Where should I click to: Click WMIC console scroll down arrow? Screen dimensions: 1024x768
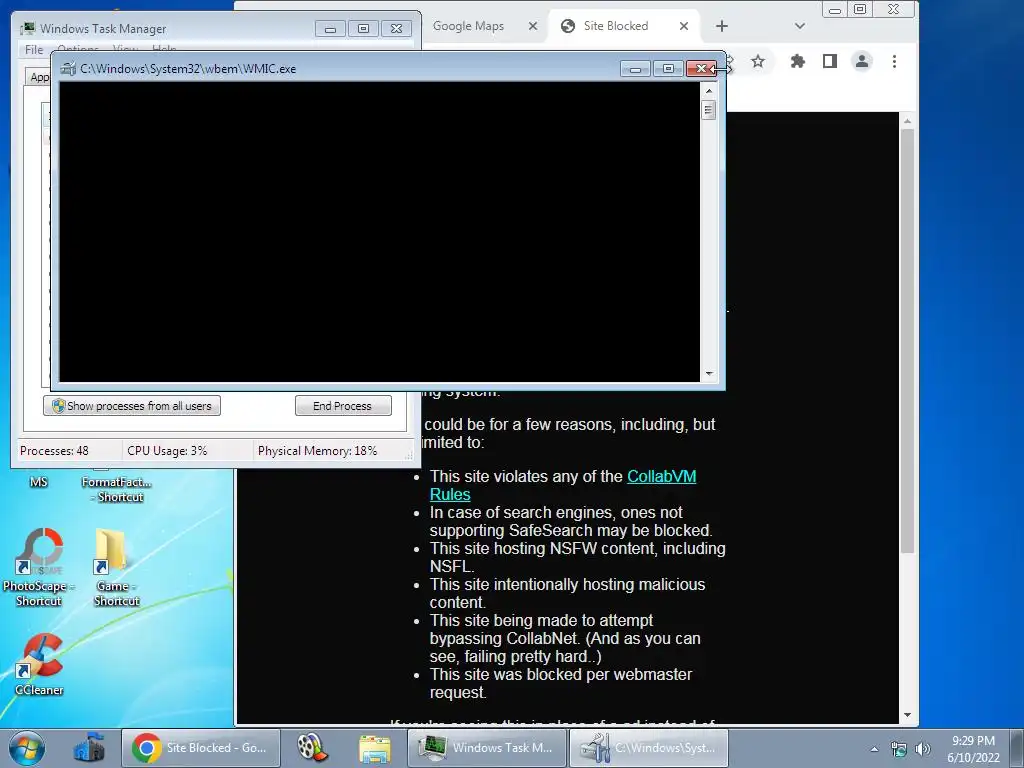(x=709, y=374)
